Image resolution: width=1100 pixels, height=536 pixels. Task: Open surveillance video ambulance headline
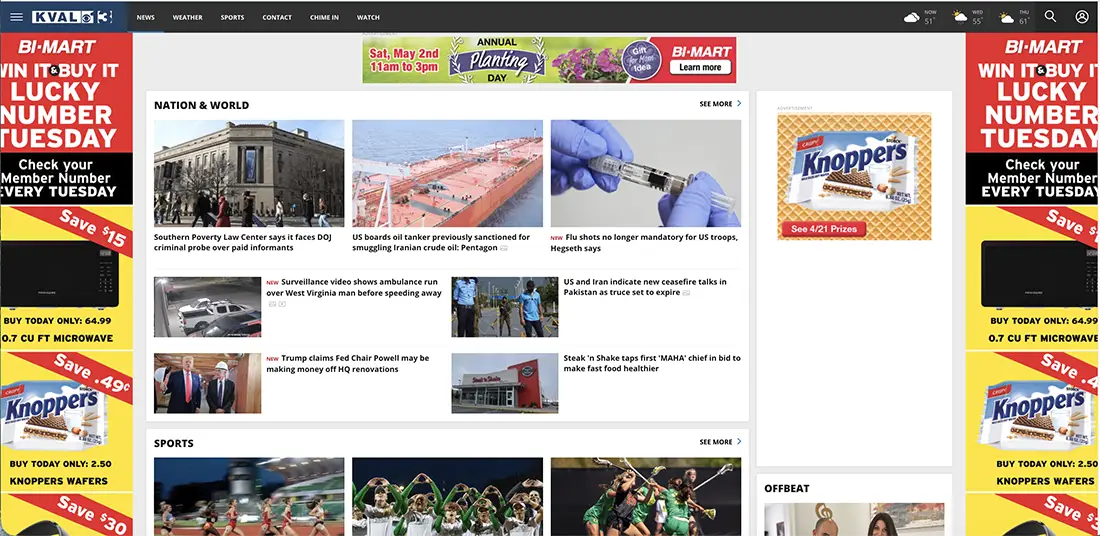[354, 287]
